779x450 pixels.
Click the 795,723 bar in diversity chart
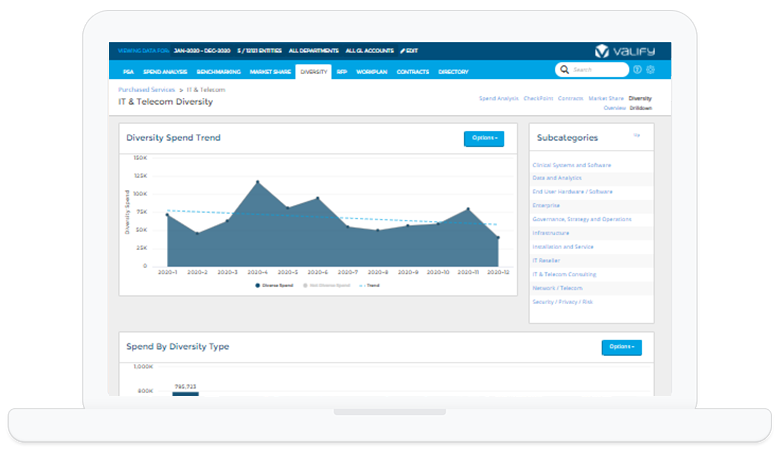(x=185, y=394)
